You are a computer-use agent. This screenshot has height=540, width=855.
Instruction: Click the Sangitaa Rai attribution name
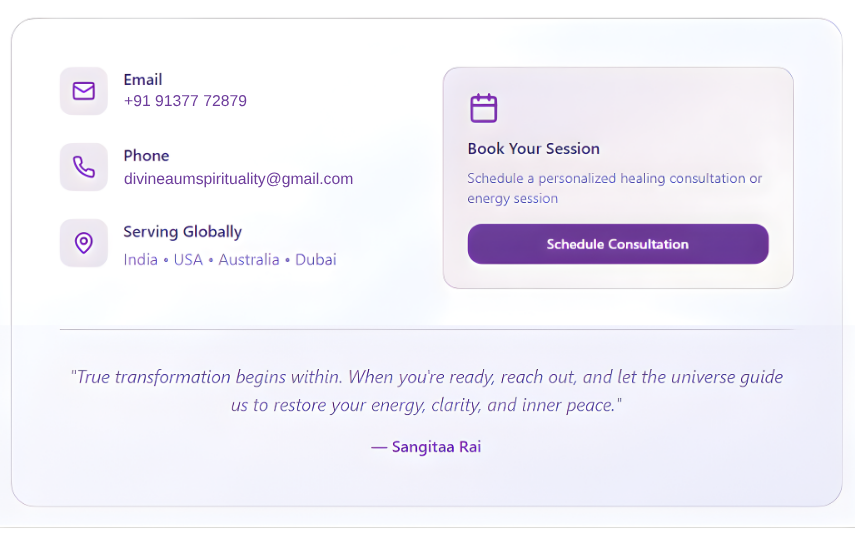[436, 447]
